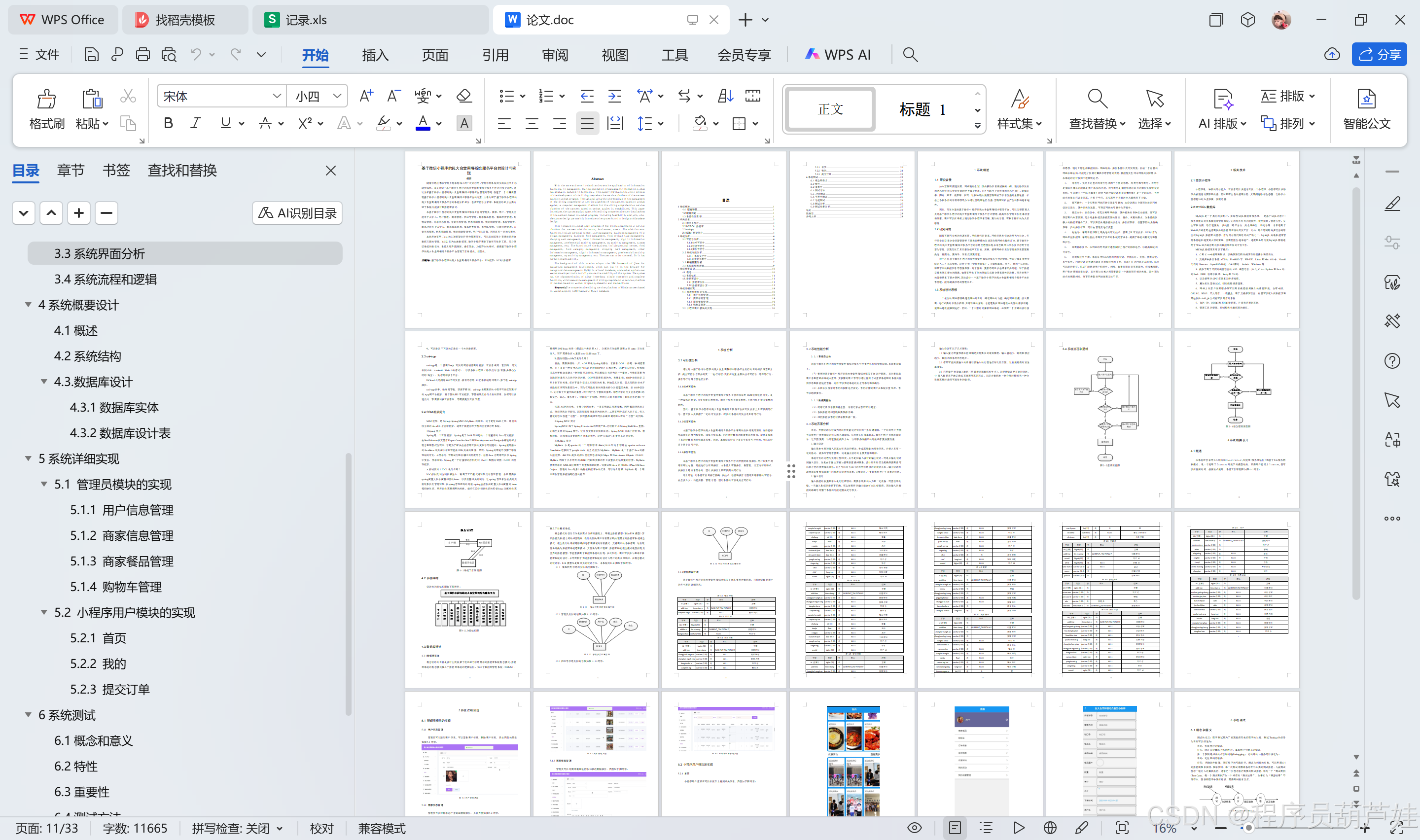
Task: Align text right
Action: point(559,123)
